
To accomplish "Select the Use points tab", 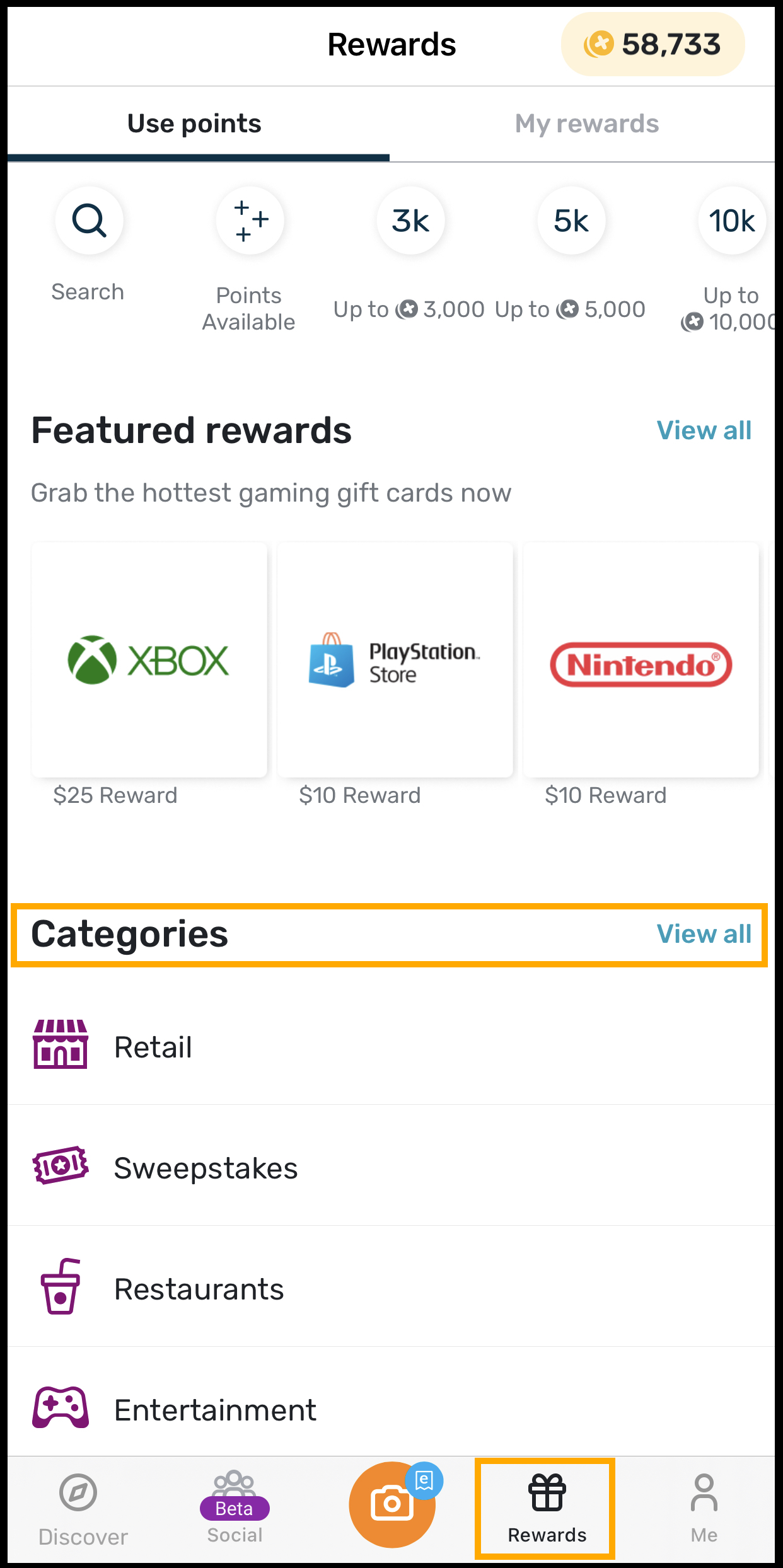I will (194, 124).
